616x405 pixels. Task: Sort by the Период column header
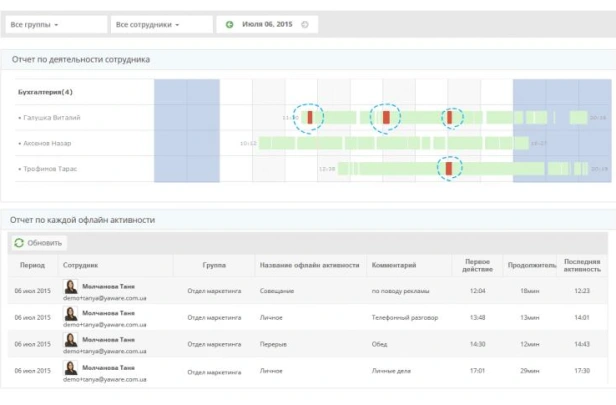pyautogui.click(x=32, y=265)
